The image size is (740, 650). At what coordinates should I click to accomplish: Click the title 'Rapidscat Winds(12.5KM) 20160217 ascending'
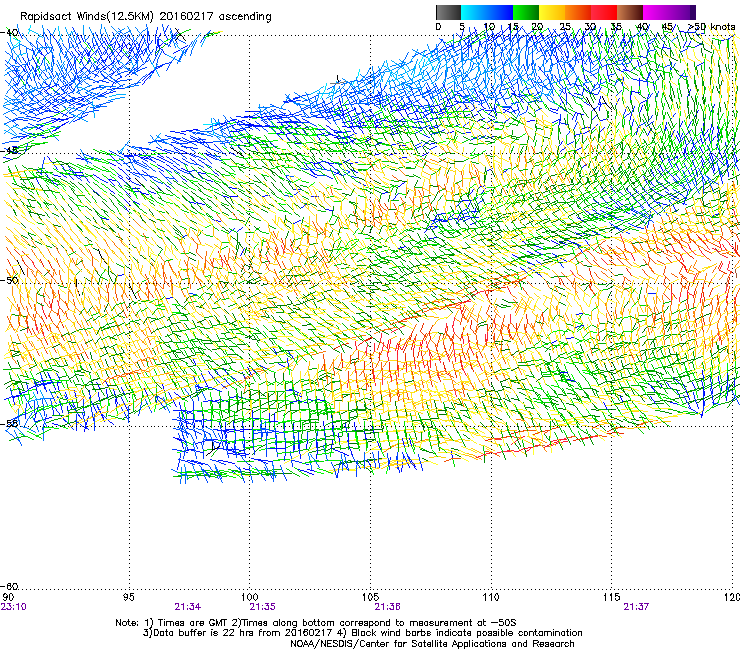(x=146, y=17)
